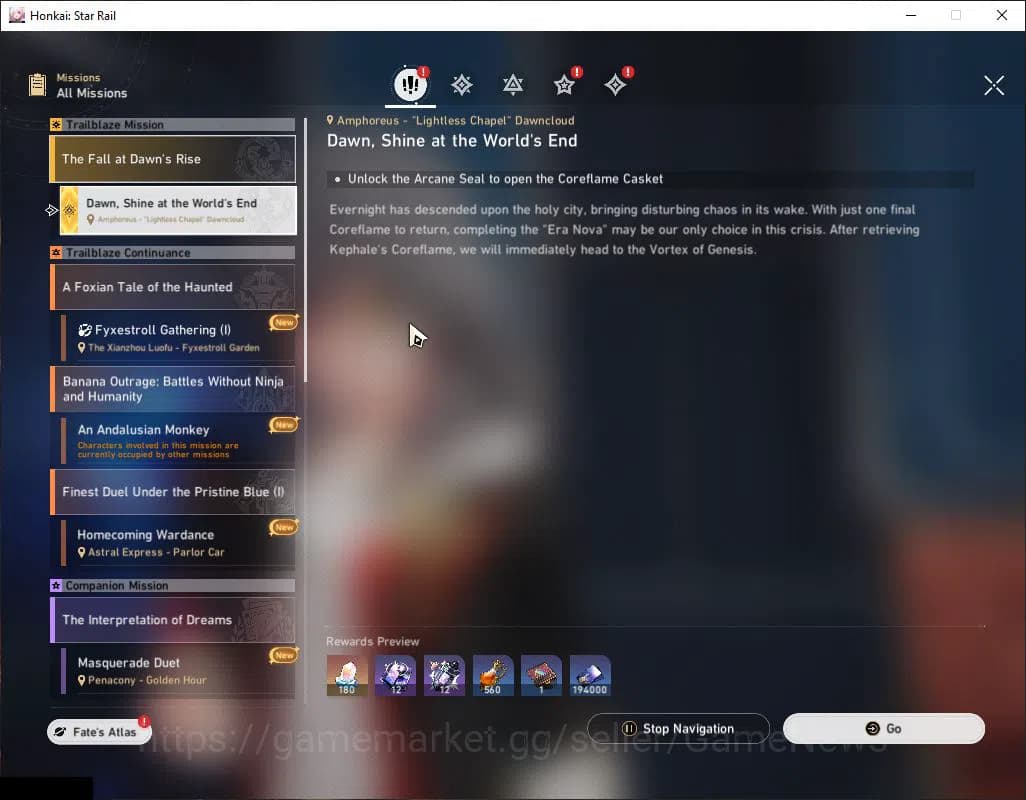Open Banana Outrage: Battles Without Ninja mission group
This screenshot has width=1026, height=800.
173,389
